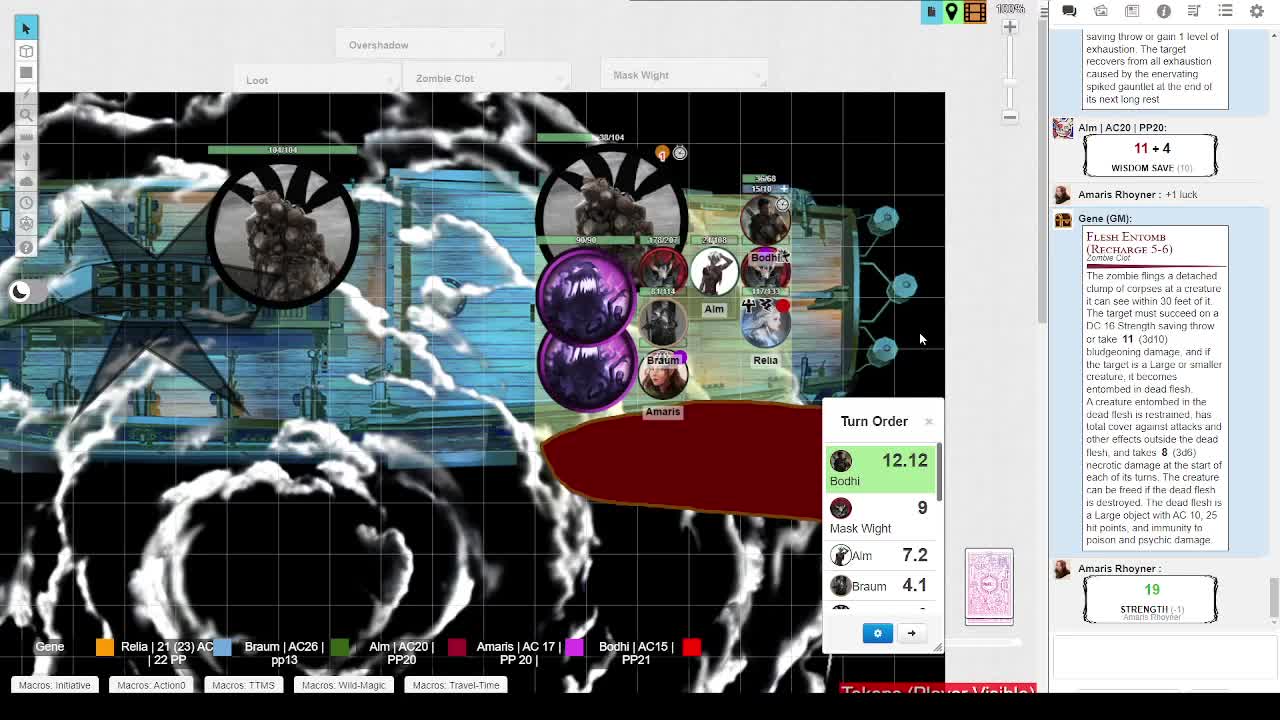Advance to next turn arrow button
The width and height of the screenshot is (1280, 720).
click(911, 633)
